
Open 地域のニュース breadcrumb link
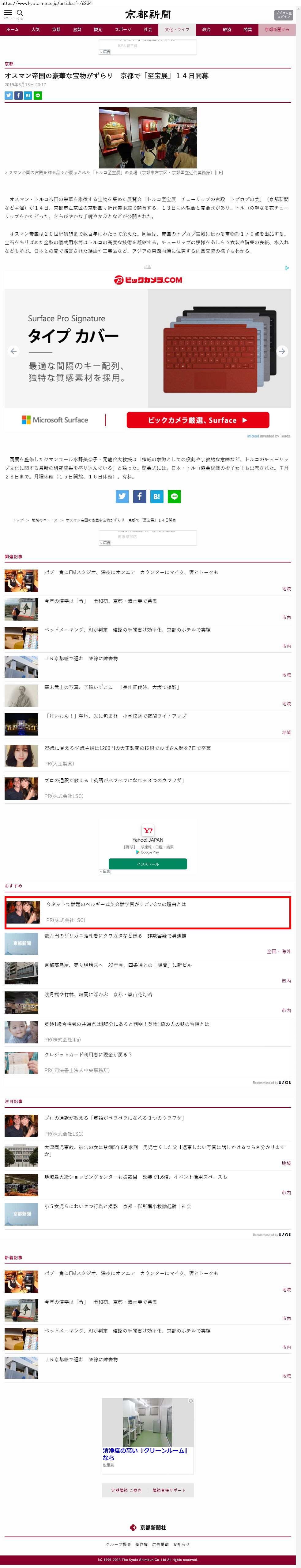(x=44, y=520)
